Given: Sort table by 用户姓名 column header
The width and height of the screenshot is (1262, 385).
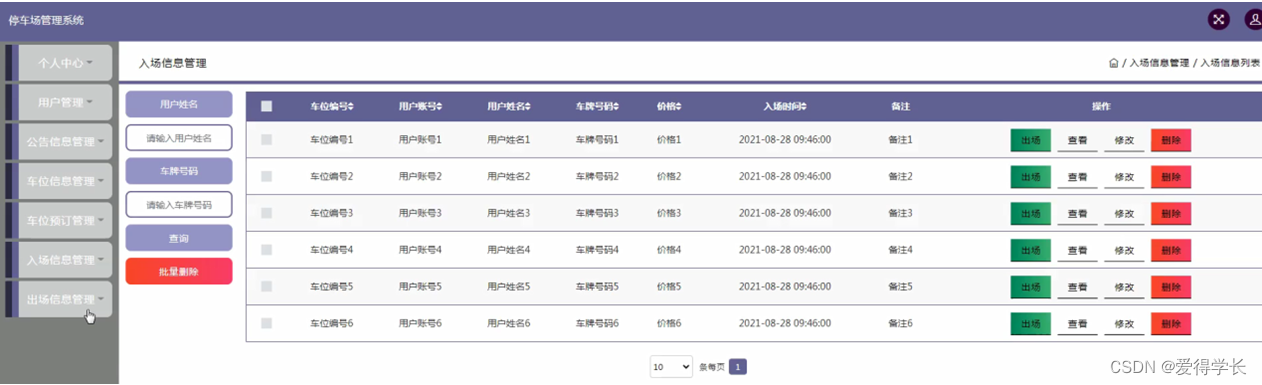Looking at the screenshot, I should click(509, 106).
